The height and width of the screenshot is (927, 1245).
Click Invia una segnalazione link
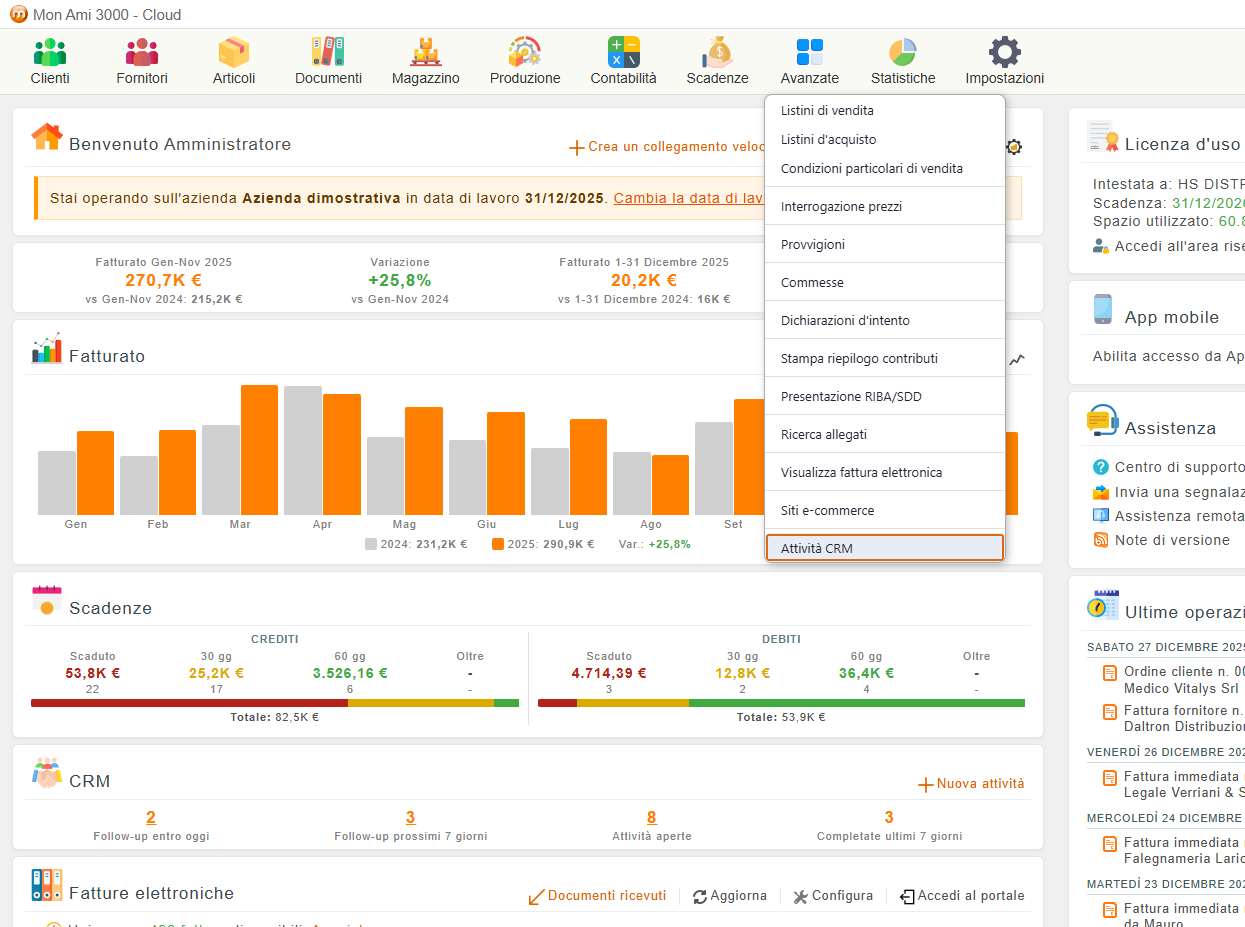(x=1168, y=492)
